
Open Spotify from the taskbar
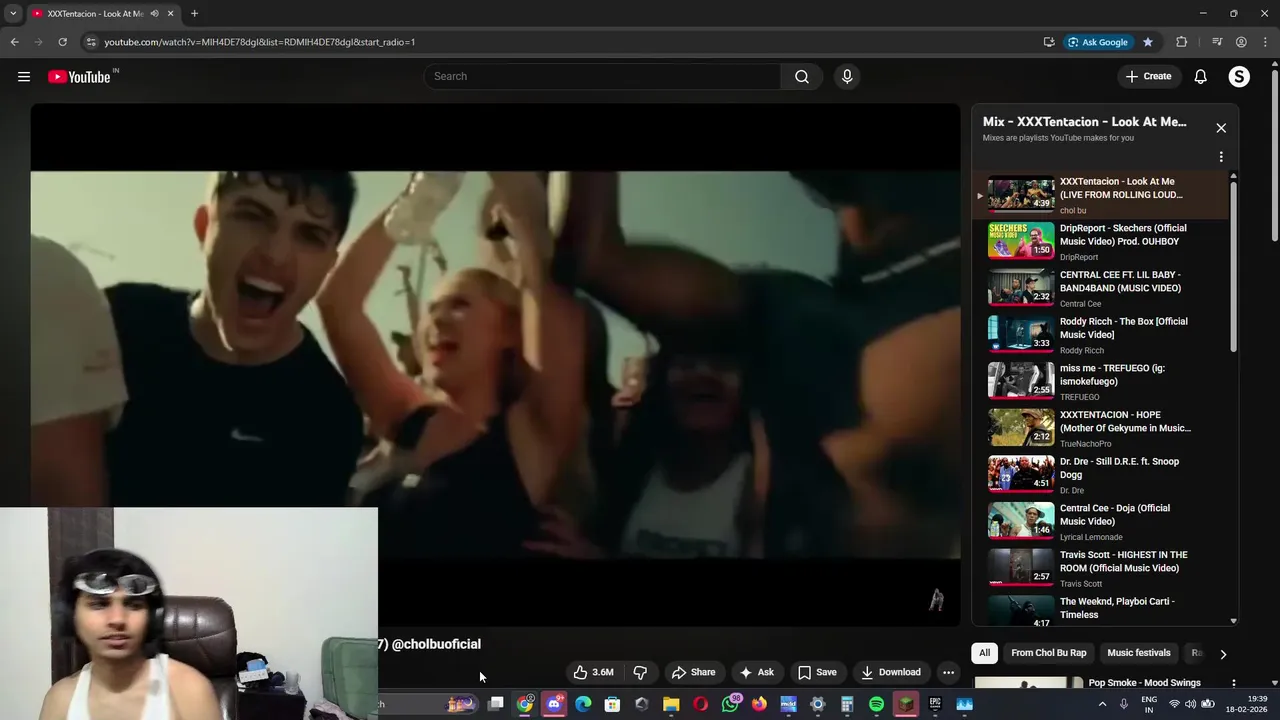[x=876, y=704]
